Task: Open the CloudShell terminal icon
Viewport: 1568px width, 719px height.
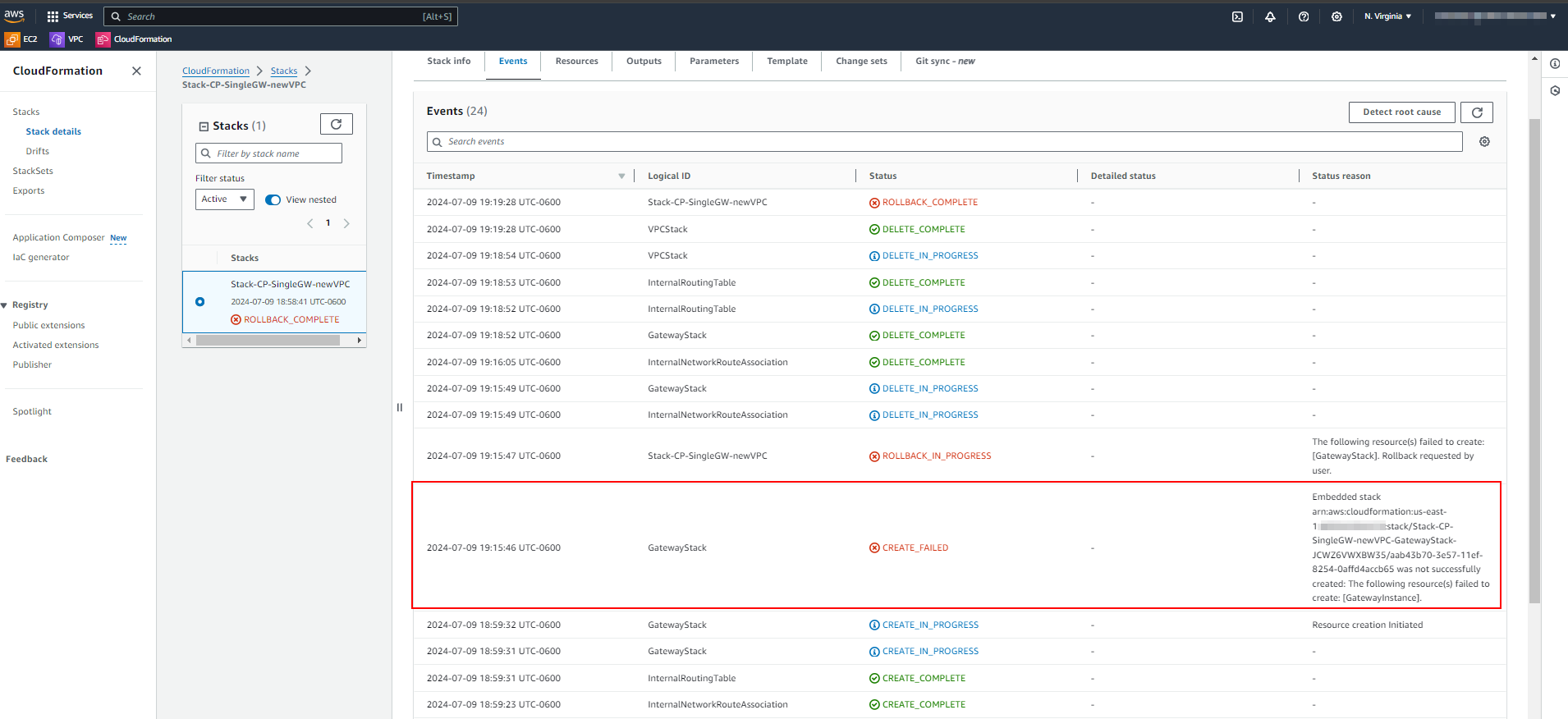Action: click(x=1237, y=16)
